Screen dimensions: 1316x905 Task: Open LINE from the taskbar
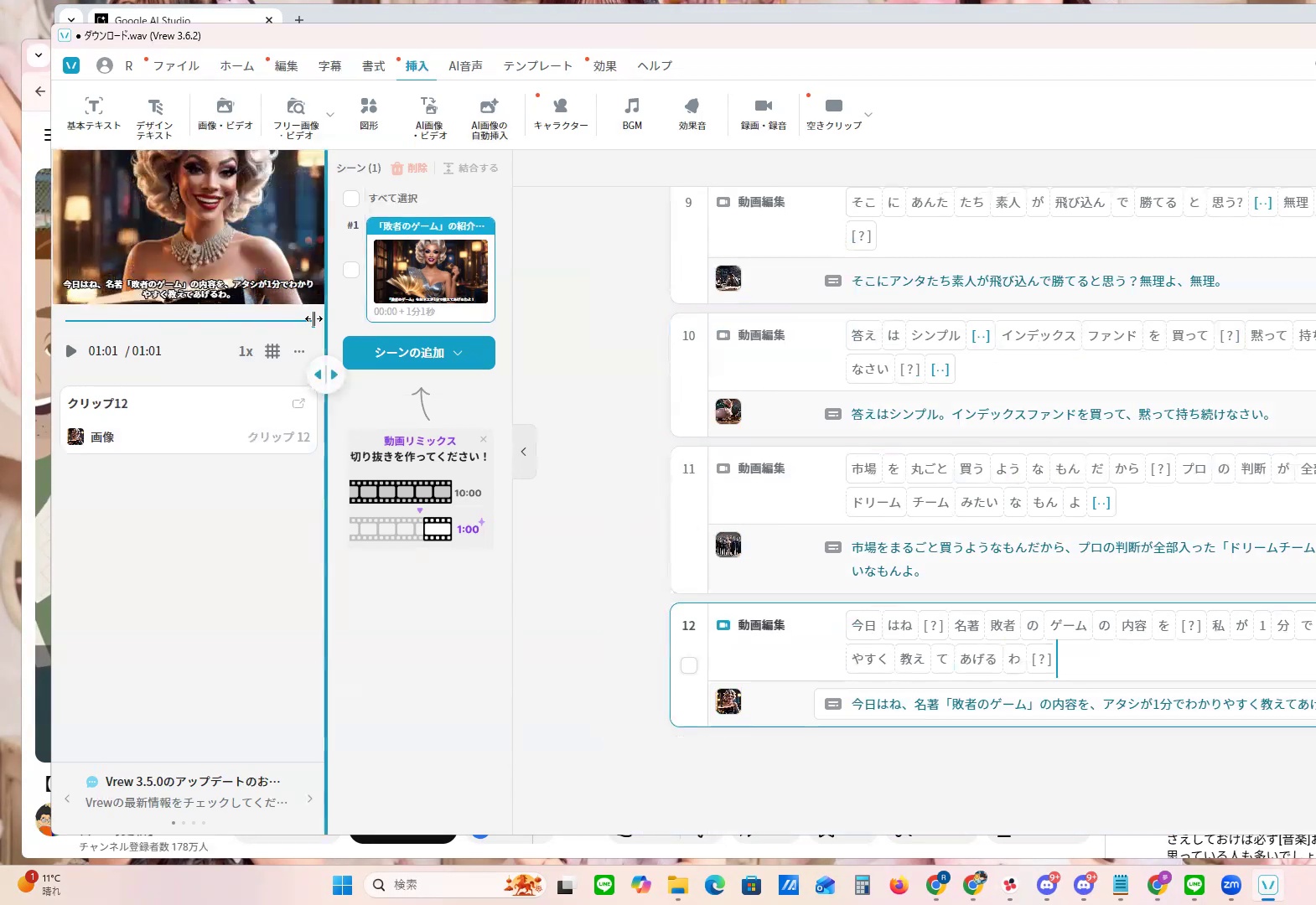click(x=604, y=885)
